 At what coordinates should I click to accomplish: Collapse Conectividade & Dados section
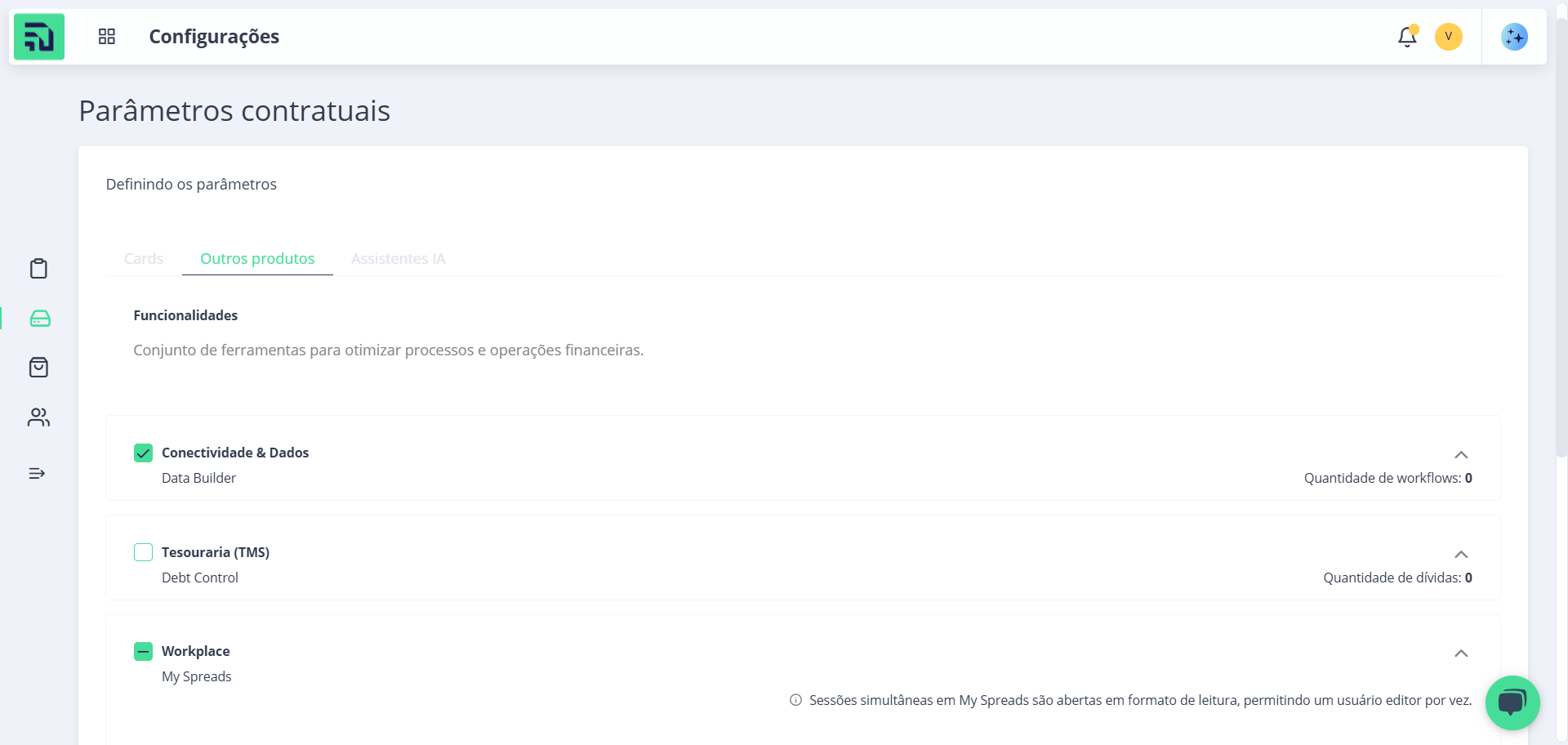1461,455
